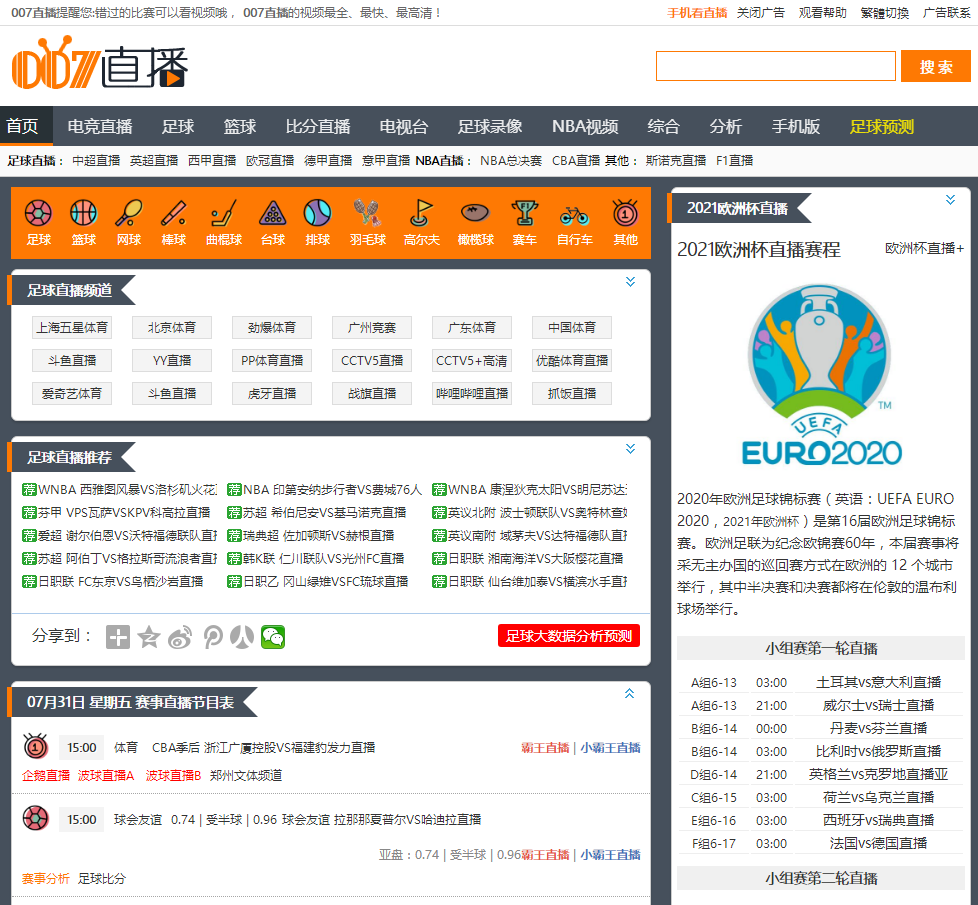This screenshot has height=905, width=978.
Task: Share to Renren icon
Action: (242, 637)
